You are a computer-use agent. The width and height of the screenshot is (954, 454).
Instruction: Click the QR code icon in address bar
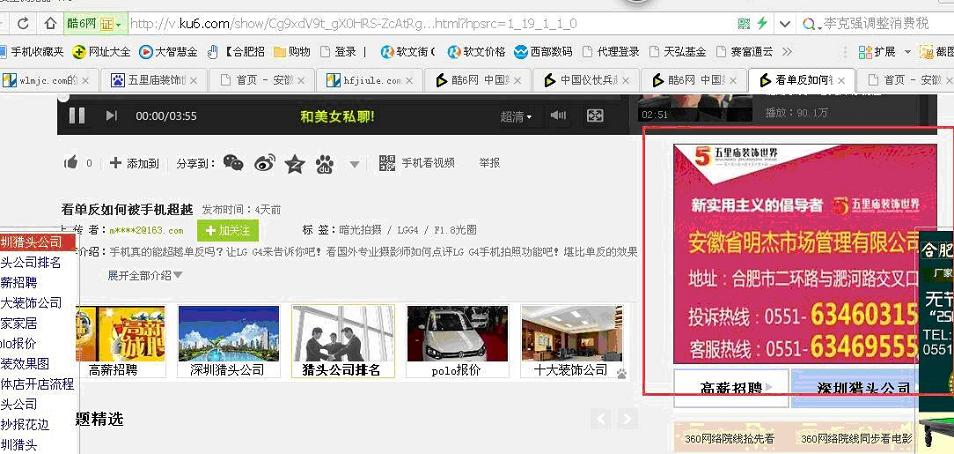tap(743, 24)
